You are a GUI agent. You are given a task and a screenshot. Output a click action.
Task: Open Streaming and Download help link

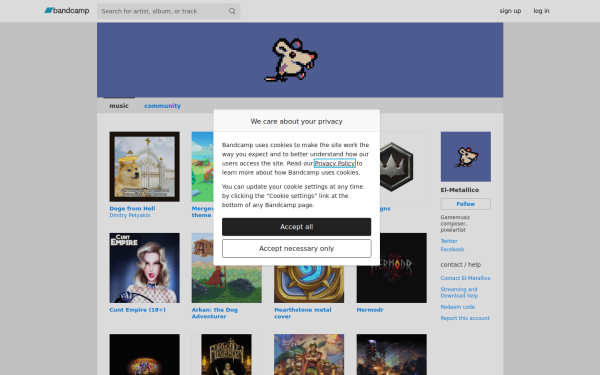click(x=459, y=292)
